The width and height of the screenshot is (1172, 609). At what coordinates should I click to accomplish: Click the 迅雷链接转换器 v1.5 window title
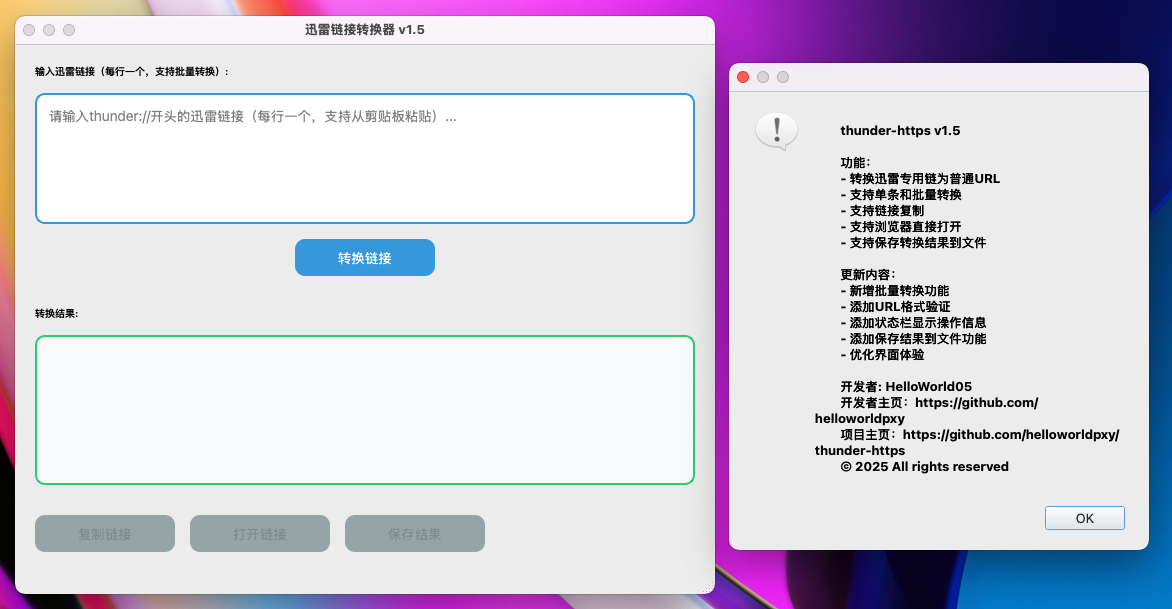pos(365,30)
